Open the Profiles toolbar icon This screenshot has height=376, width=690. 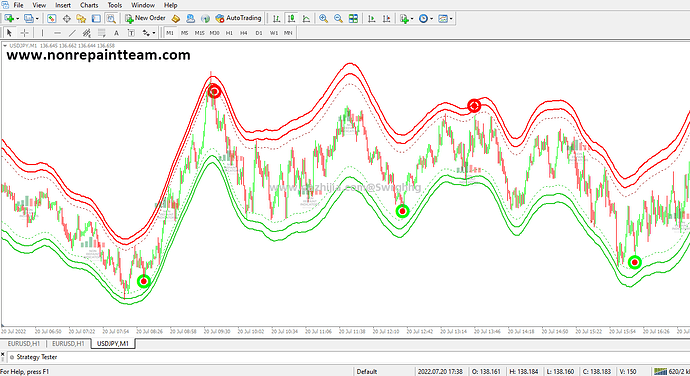(29, 18)
